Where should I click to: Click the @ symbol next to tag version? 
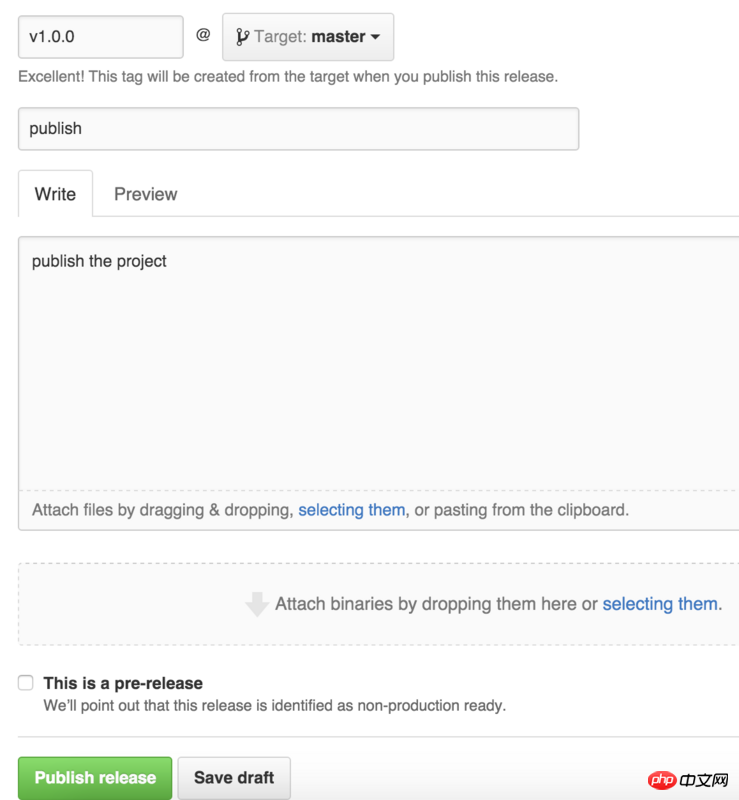point(203,35)
